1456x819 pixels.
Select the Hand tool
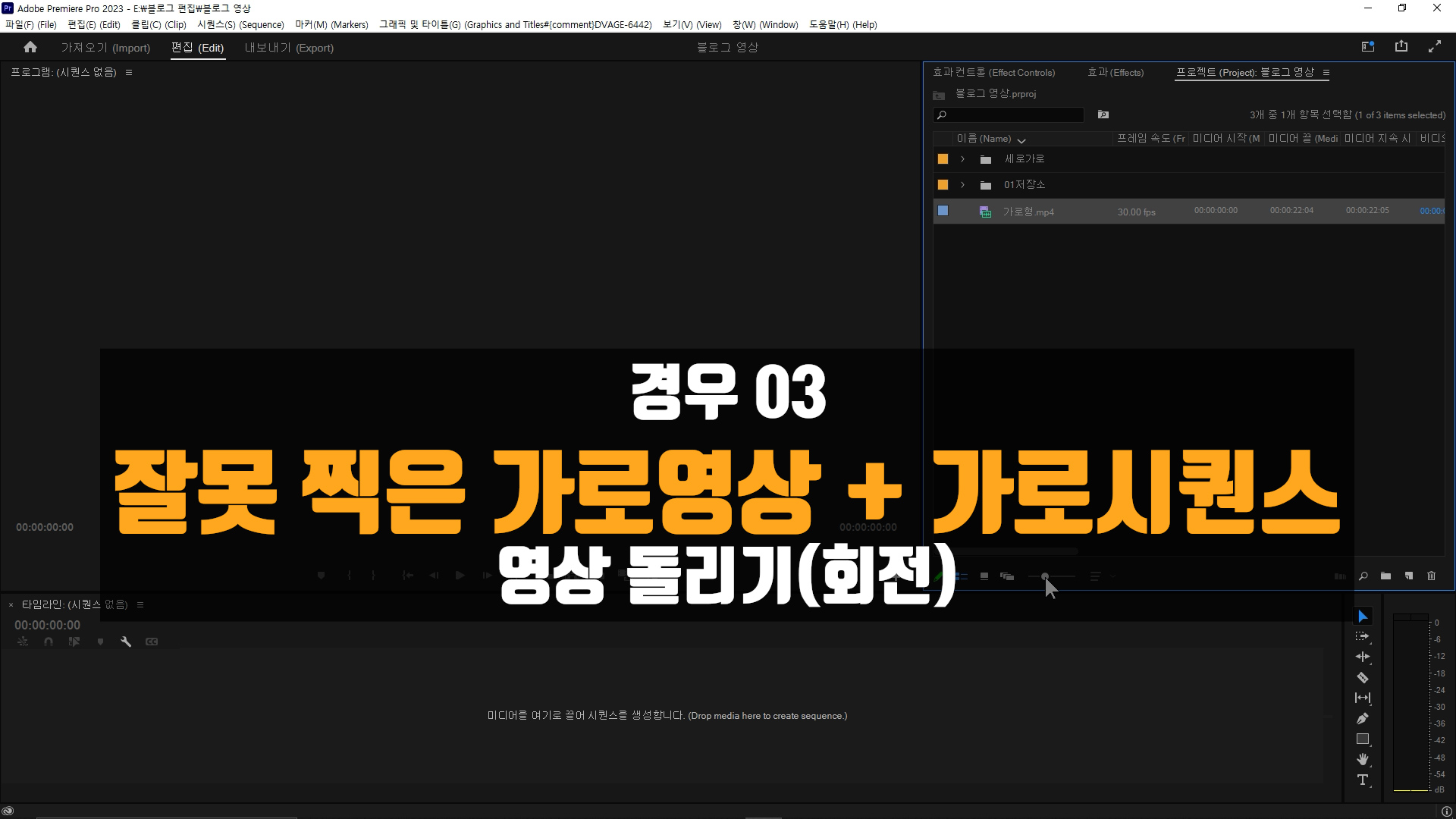click(x=1363, y=759)
